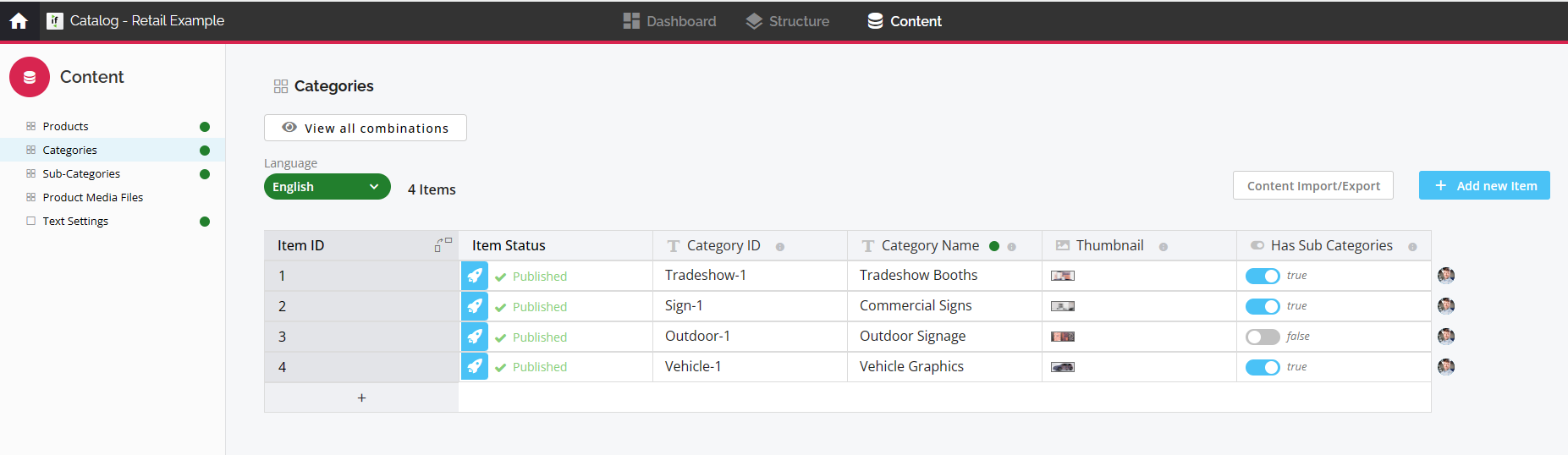Switch to the Structure tab
This screenshot has height=455, width=1568.
tap(788, 21)
